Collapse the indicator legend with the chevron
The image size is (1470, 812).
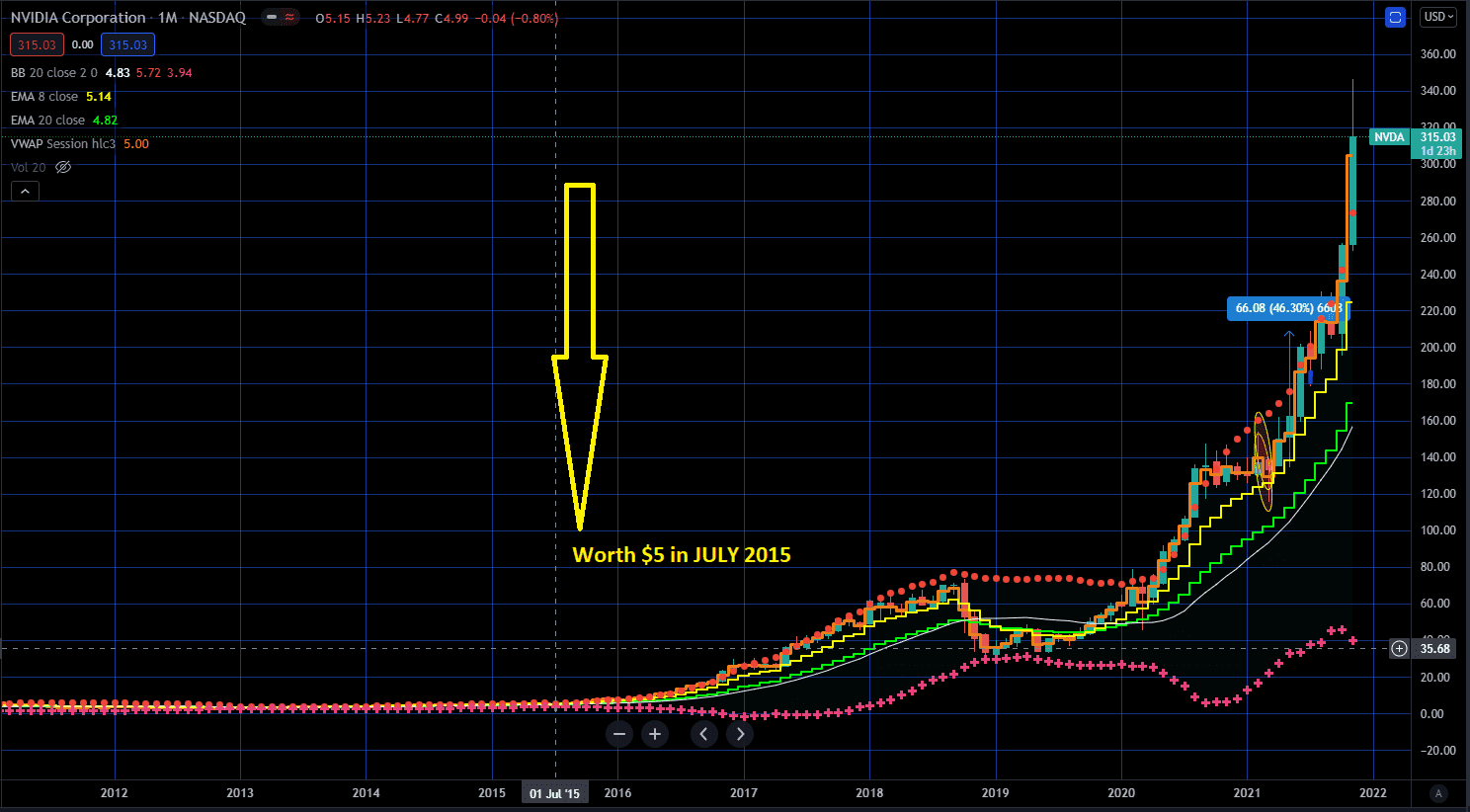coord(25,192)
